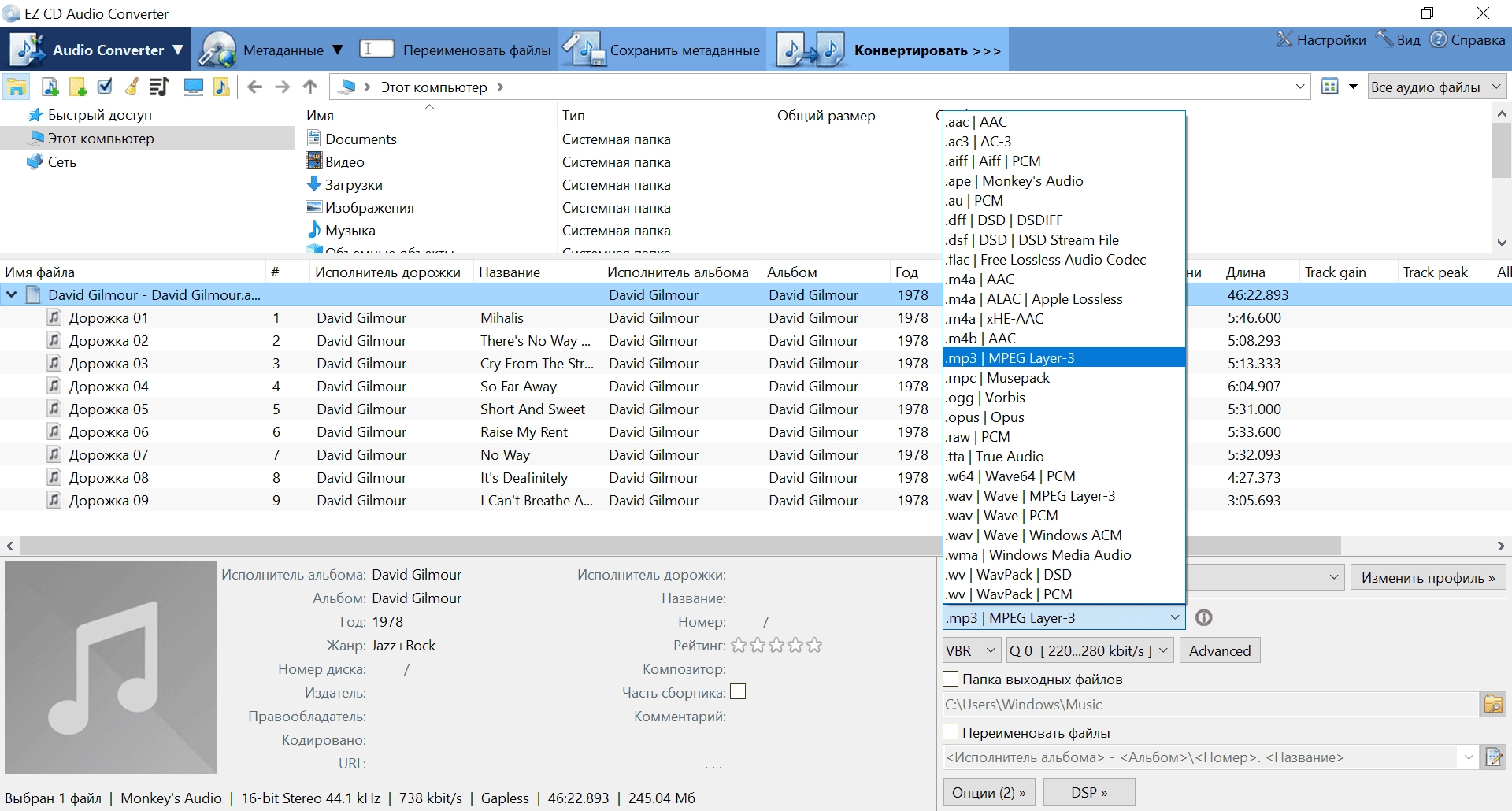Click the Сохранить метаданные icon
The image size is (1512, 811).
pyautogui.click(x=583, y=49)
